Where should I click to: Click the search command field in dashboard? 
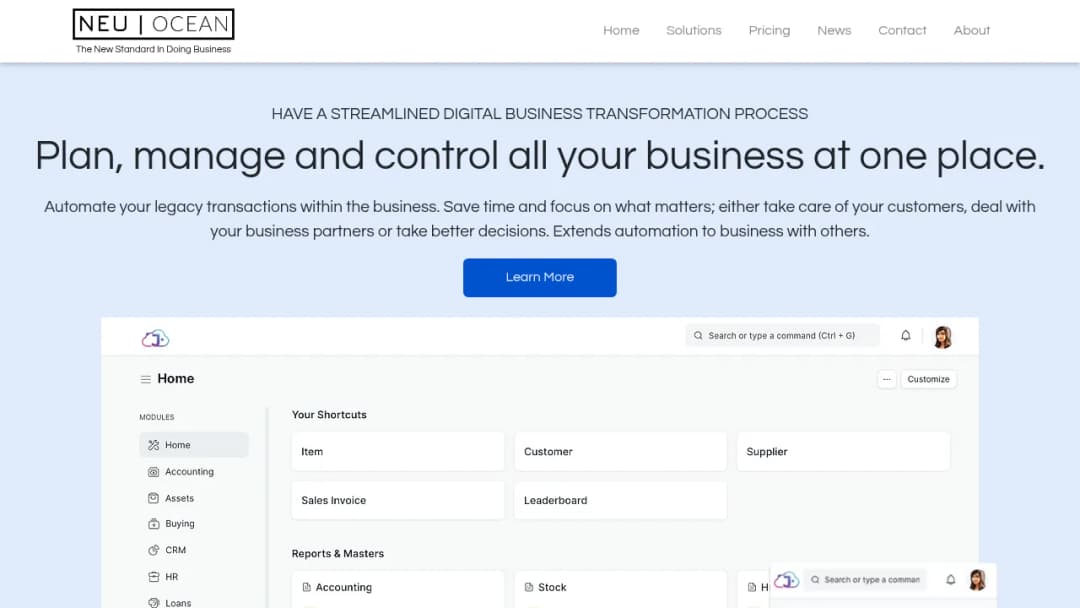[x=782, y=335]
